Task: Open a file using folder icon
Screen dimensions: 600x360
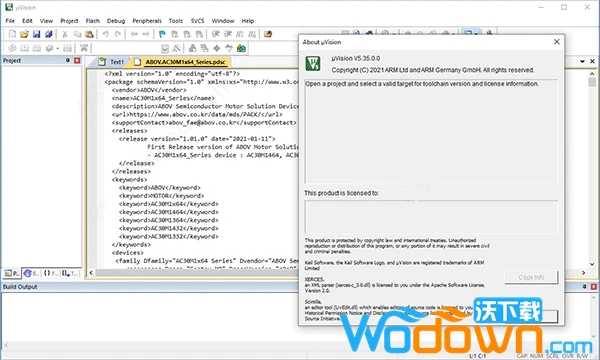Action: (x=24, y=34)
